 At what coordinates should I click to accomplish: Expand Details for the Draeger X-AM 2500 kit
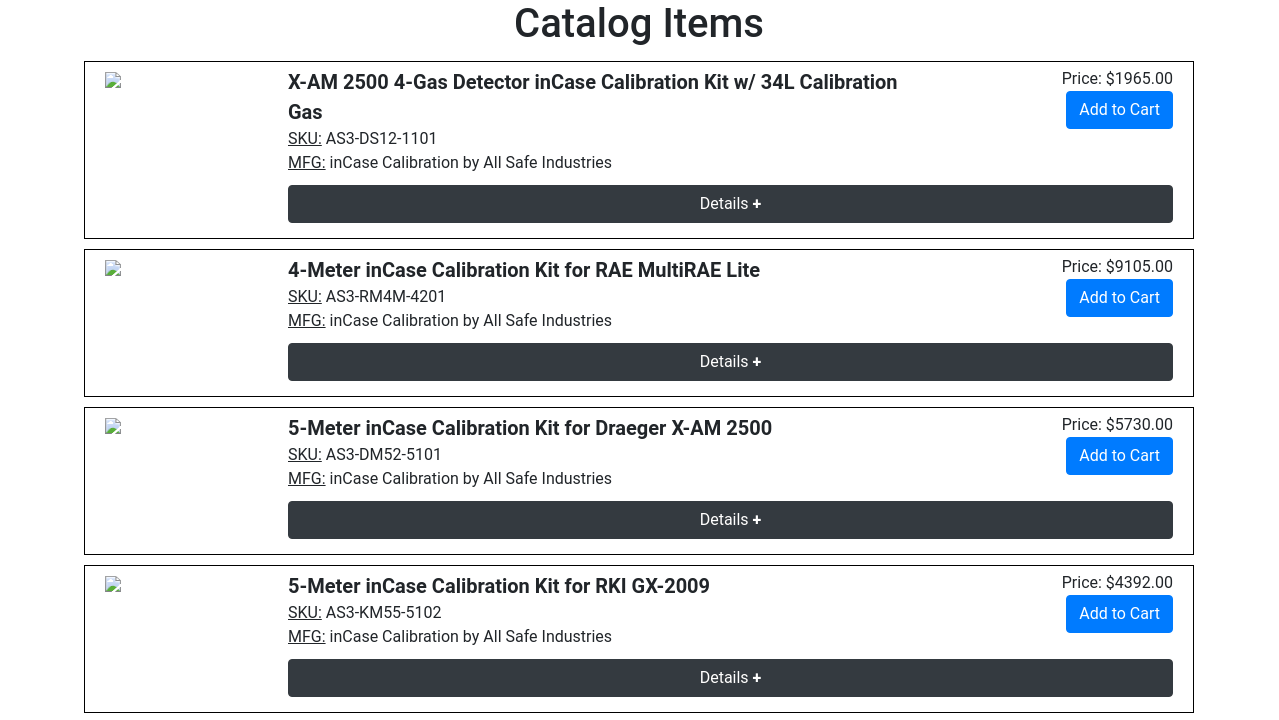(729, 520)
